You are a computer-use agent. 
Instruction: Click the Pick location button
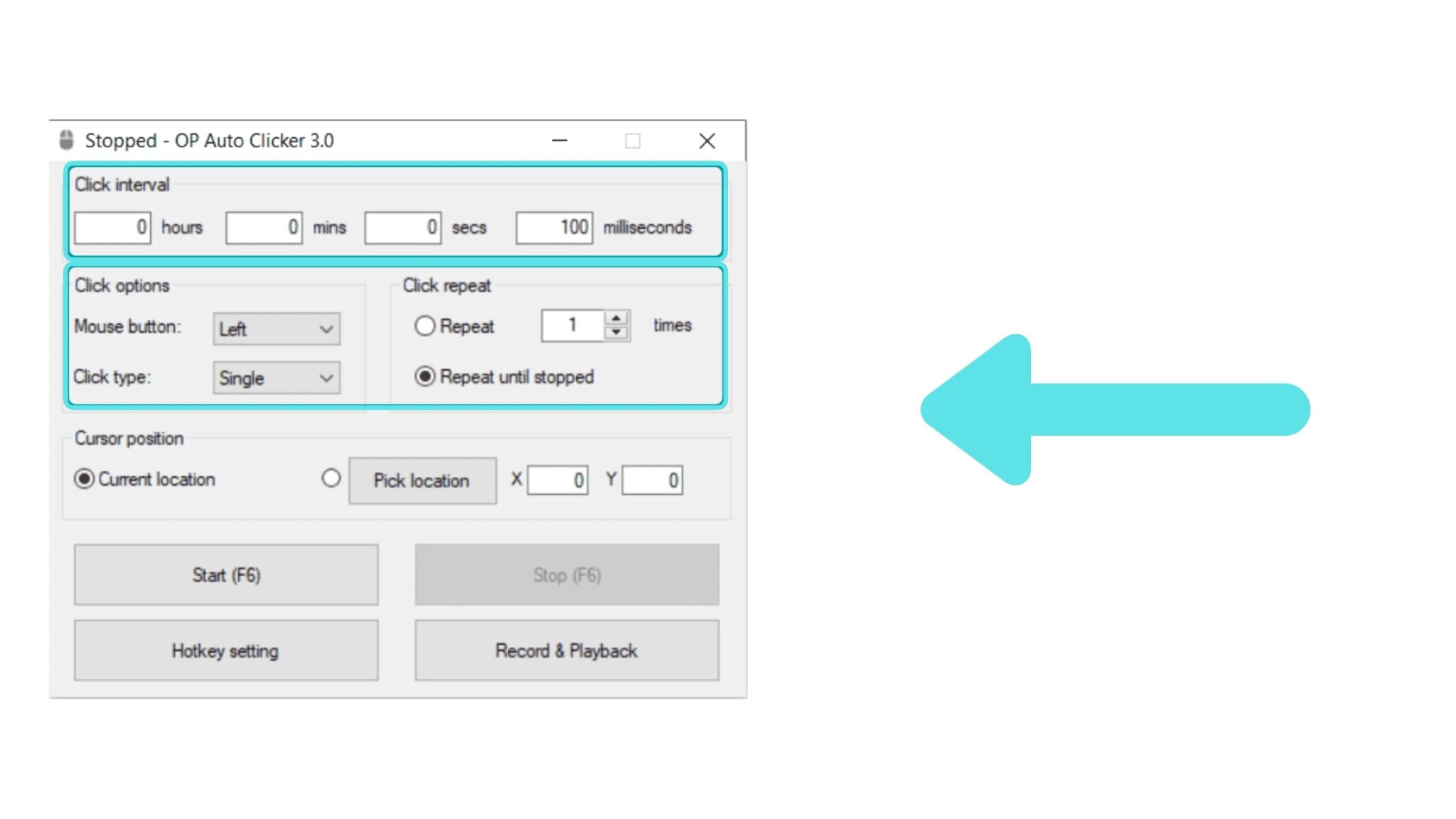point(420,479)
